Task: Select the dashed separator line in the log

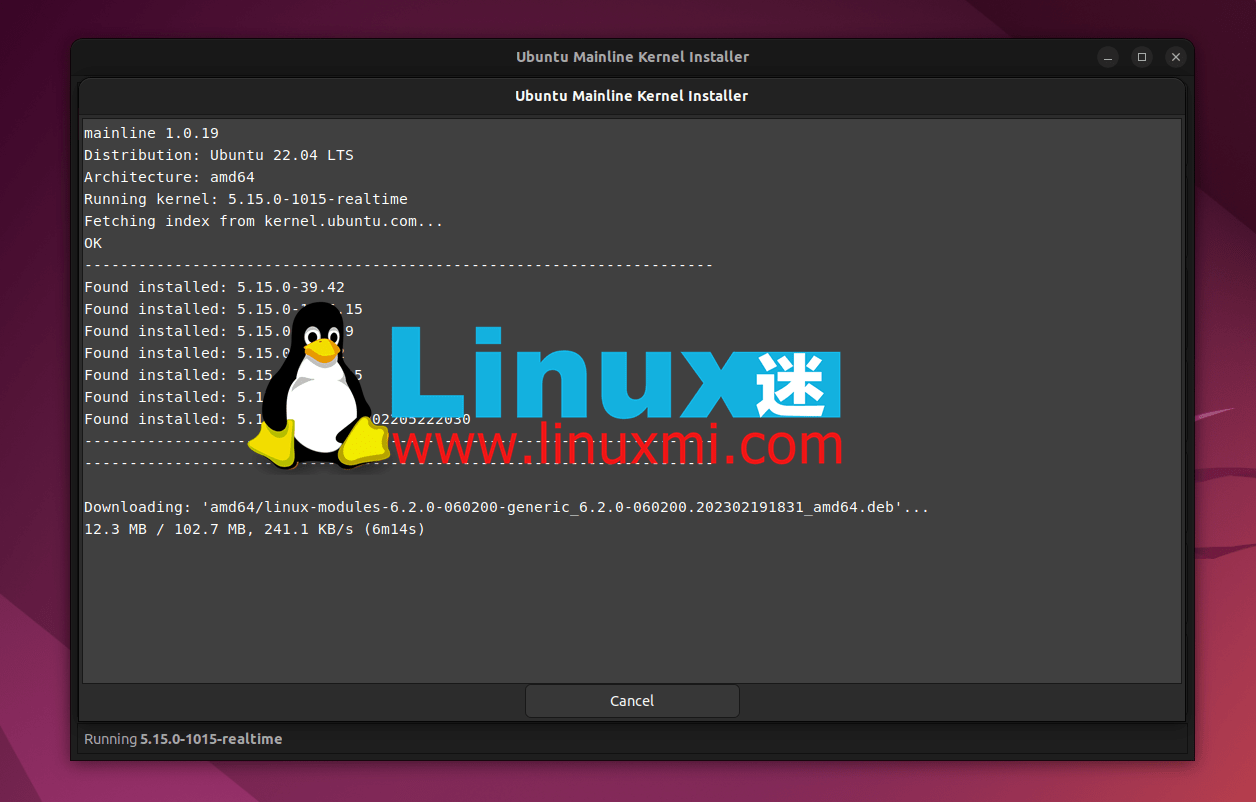Action: pyautogui.click(x=398, y=265)
